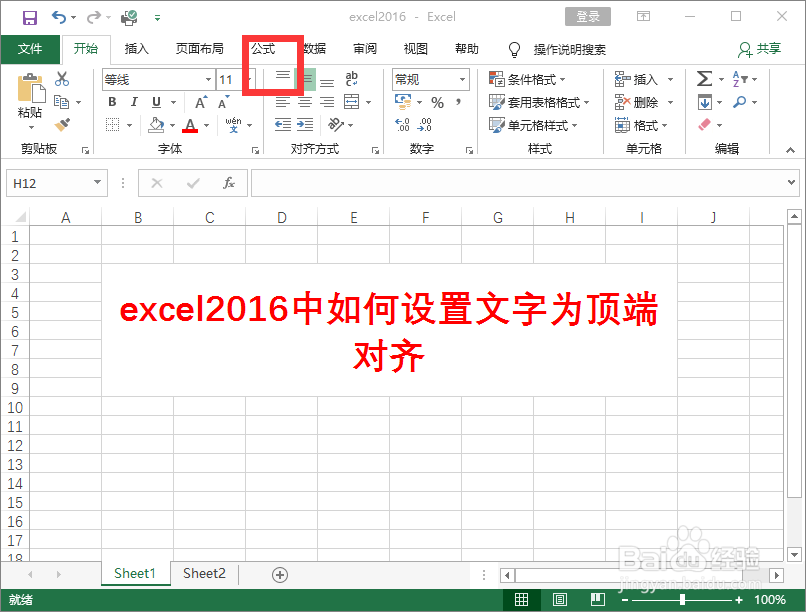Screen dimensions: 806x612
Task: Switch to Sheet2 tab
Action: pyautogui.click(x=204, y=573)
